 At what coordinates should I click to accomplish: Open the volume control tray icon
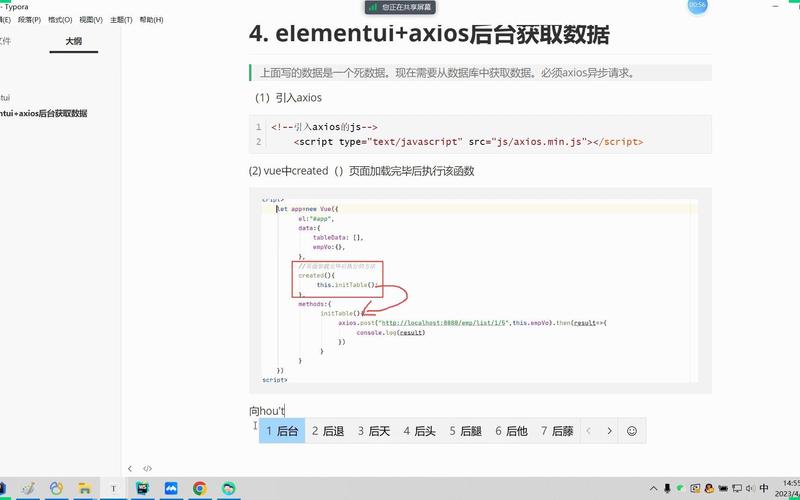(749, 489)
